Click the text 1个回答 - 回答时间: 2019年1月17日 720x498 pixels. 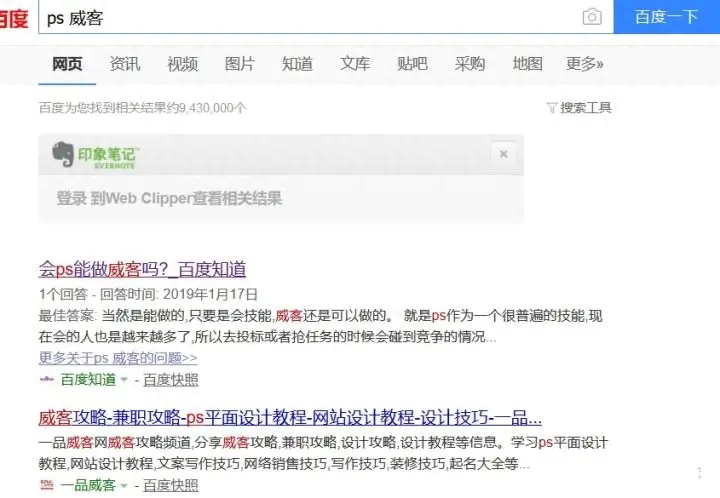[148, 294]
